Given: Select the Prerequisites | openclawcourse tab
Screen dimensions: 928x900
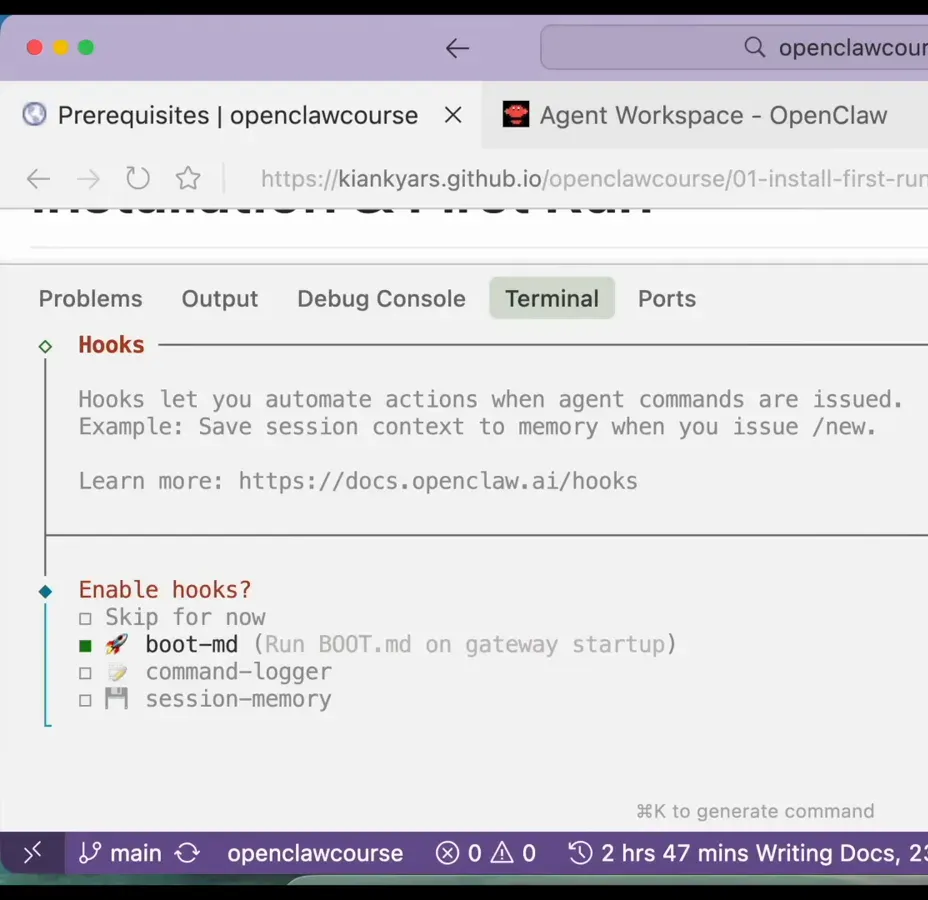Looking at the screenshot, I should [x=241, y=115].
